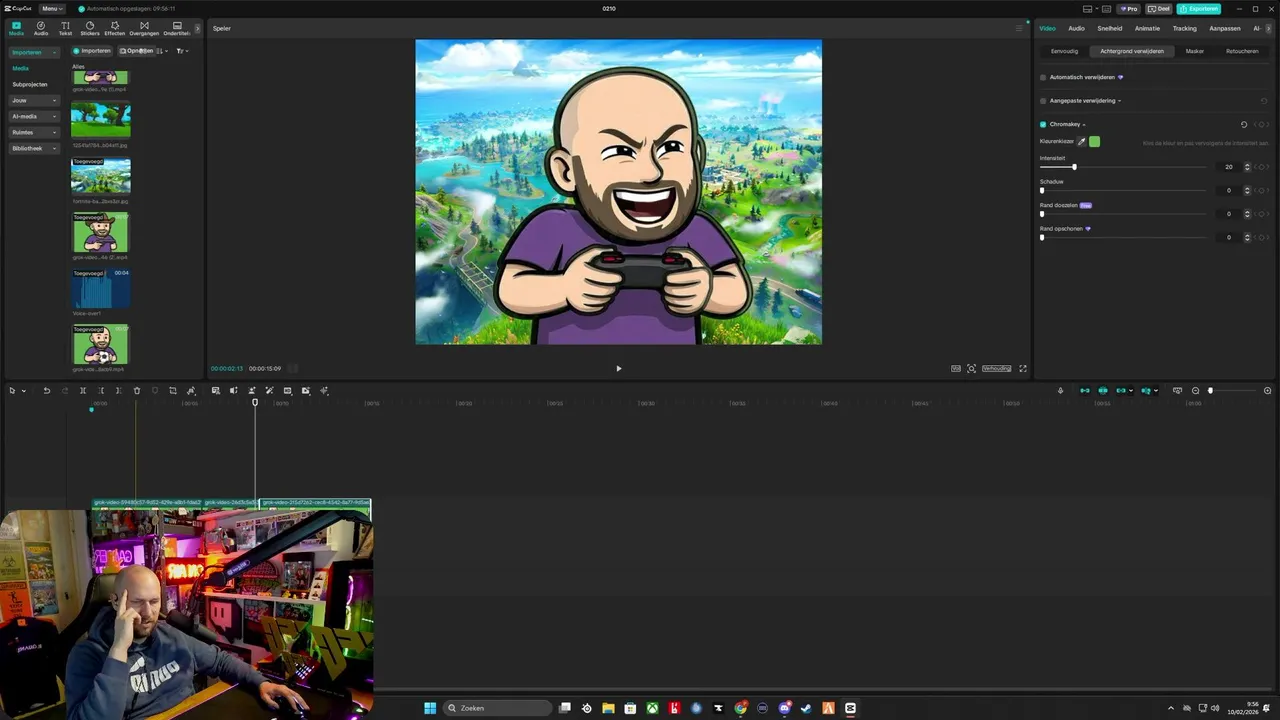Disable the Chromakey checkbox
Screen dimensions: 1280x720
(x=1043, y=125)
